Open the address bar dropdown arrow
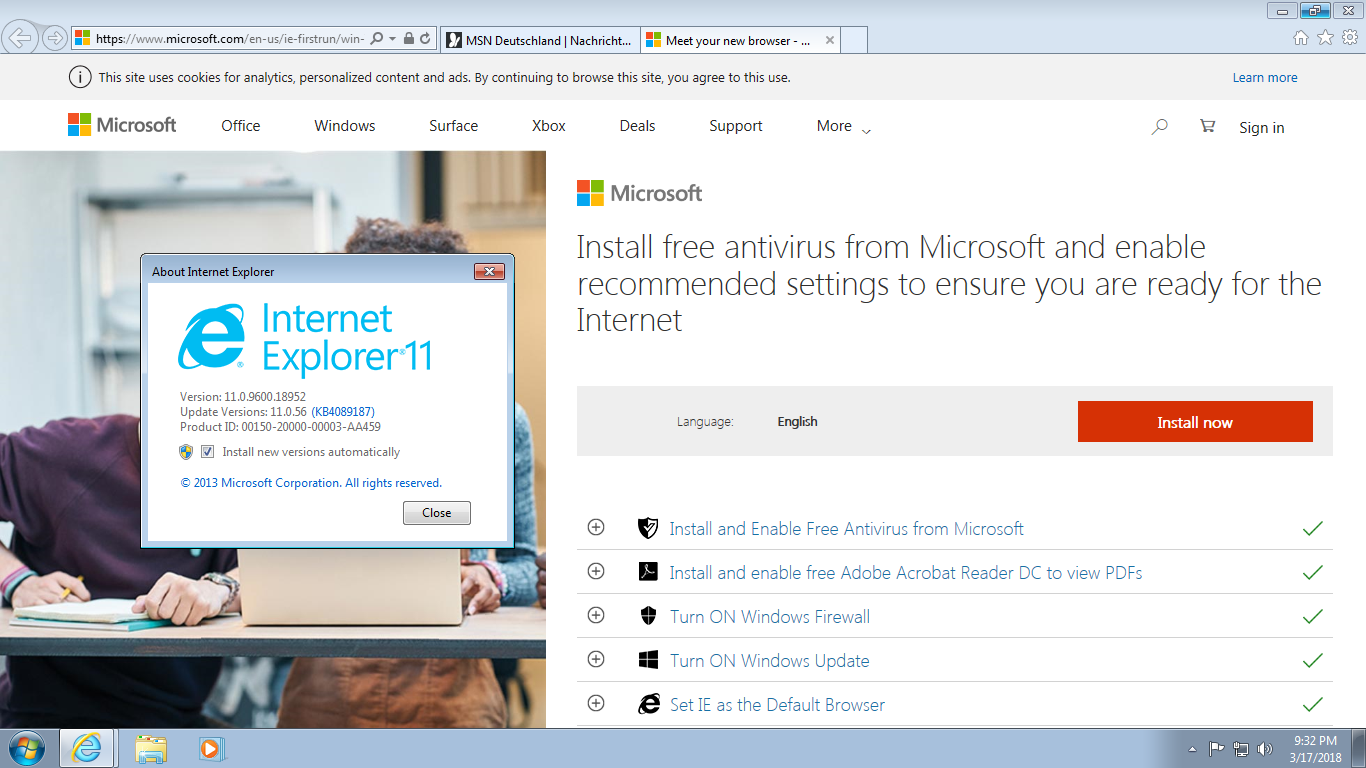This screenshot has height=768, width=1366. (393, 39)
